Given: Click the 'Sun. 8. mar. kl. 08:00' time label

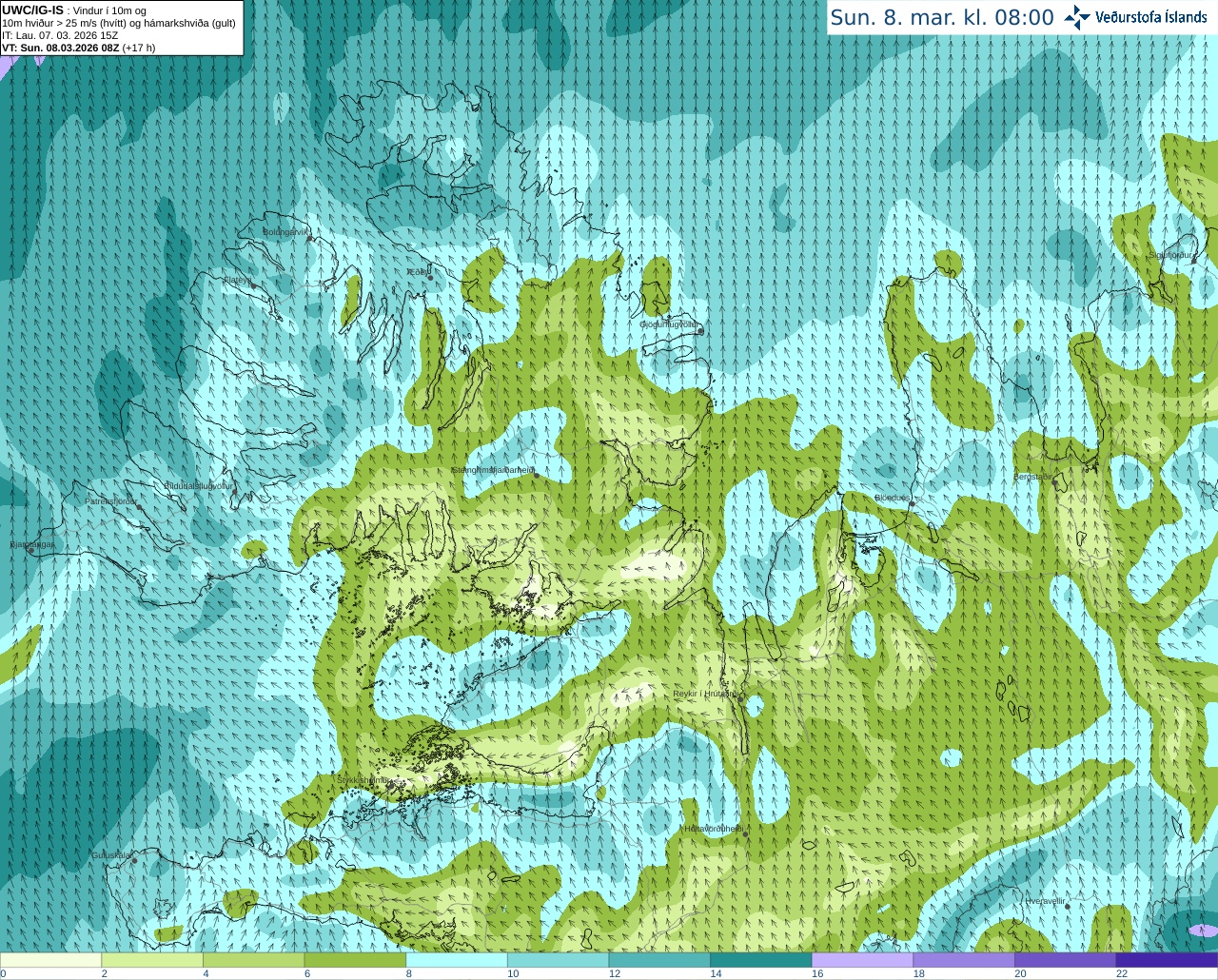Looking at the screenshot, I should pyautogui.click(x=942, y=17).
